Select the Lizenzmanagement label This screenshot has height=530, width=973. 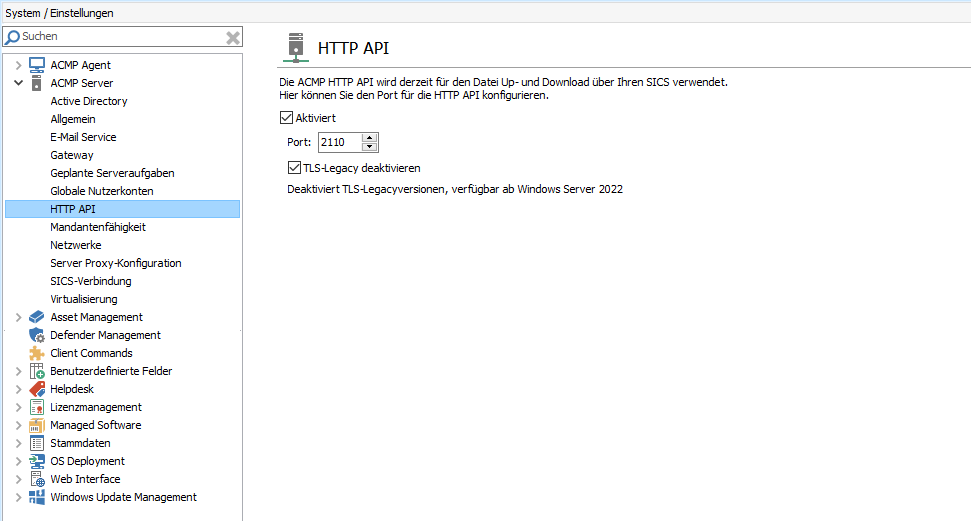click(96, 406)
